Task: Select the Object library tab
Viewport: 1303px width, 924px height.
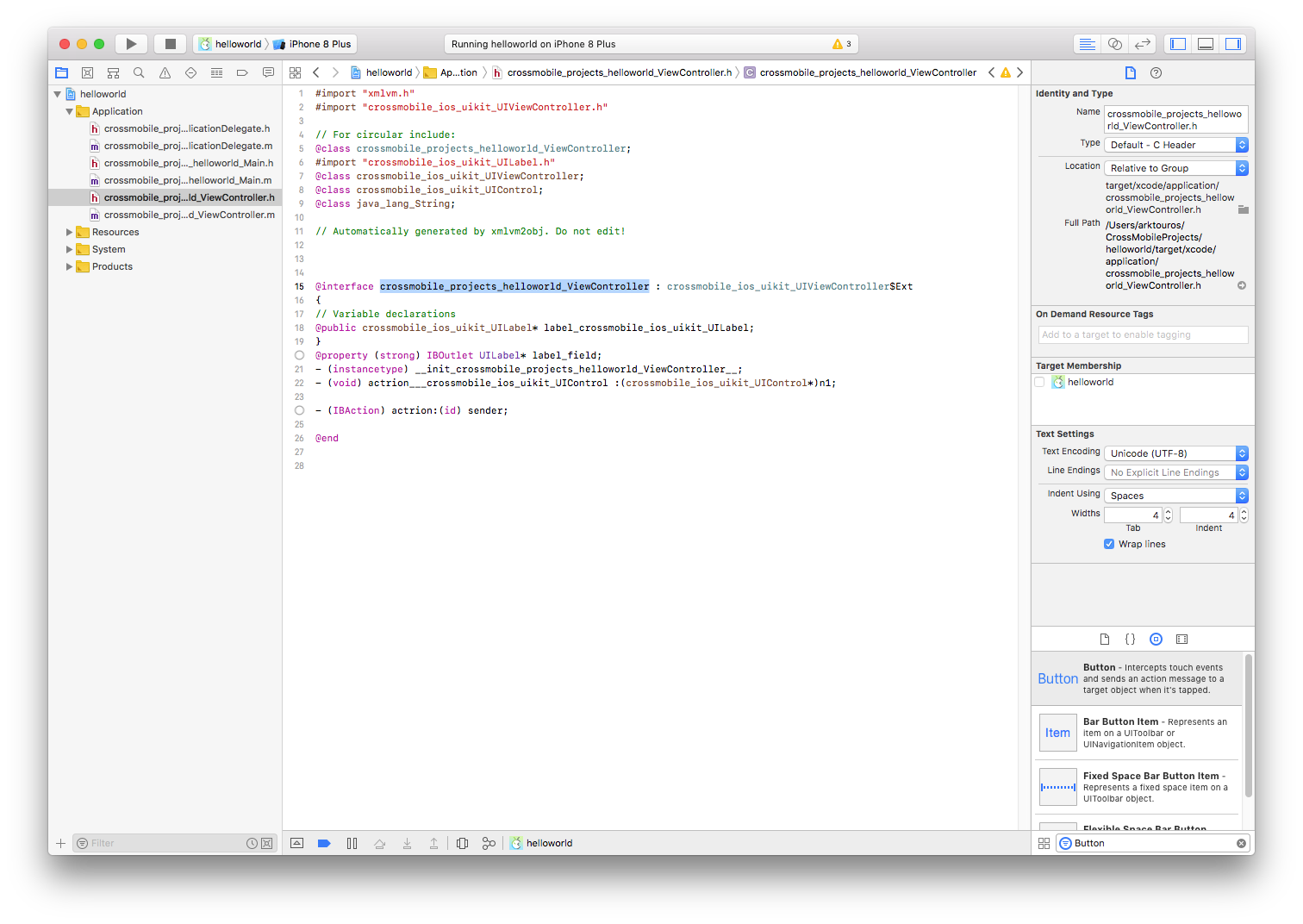Action: [x=1156, y=639]
